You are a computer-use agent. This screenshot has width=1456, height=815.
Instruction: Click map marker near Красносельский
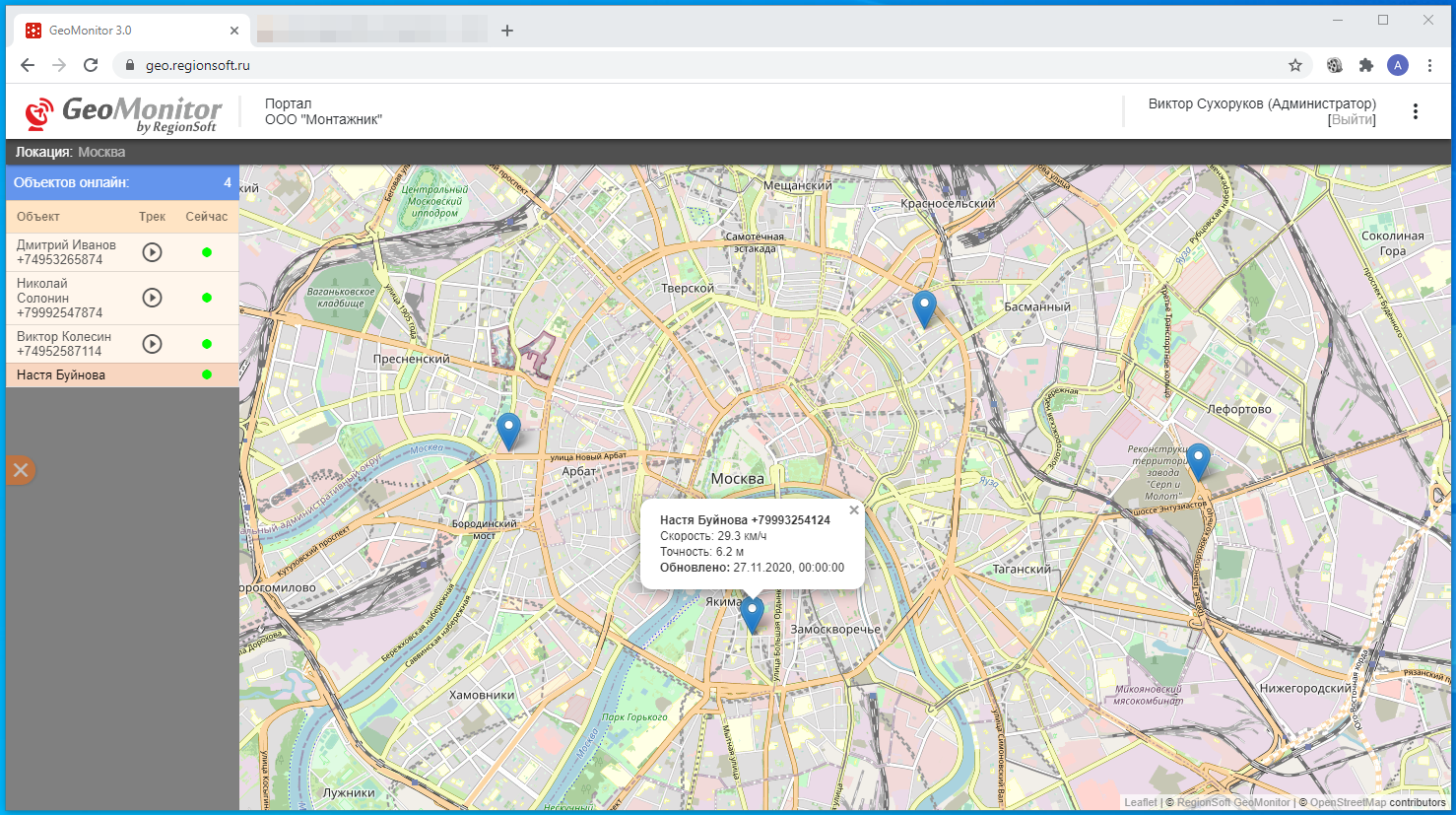point(923,307)
